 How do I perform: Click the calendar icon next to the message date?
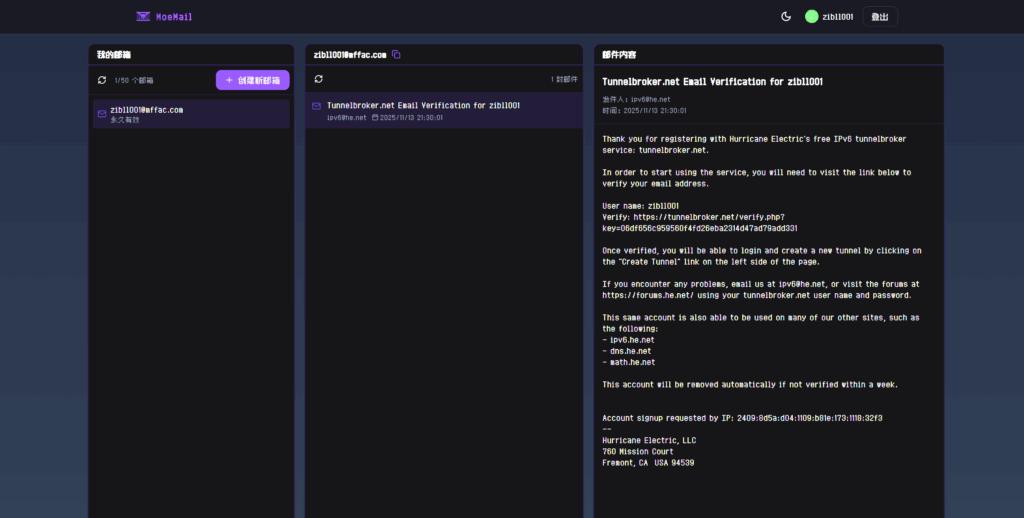click(x=375, y=118)
